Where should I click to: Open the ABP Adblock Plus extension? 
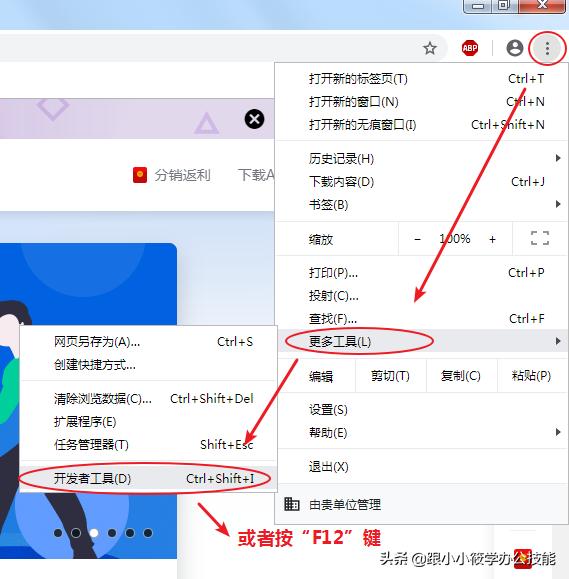click(x=470, y=48)
